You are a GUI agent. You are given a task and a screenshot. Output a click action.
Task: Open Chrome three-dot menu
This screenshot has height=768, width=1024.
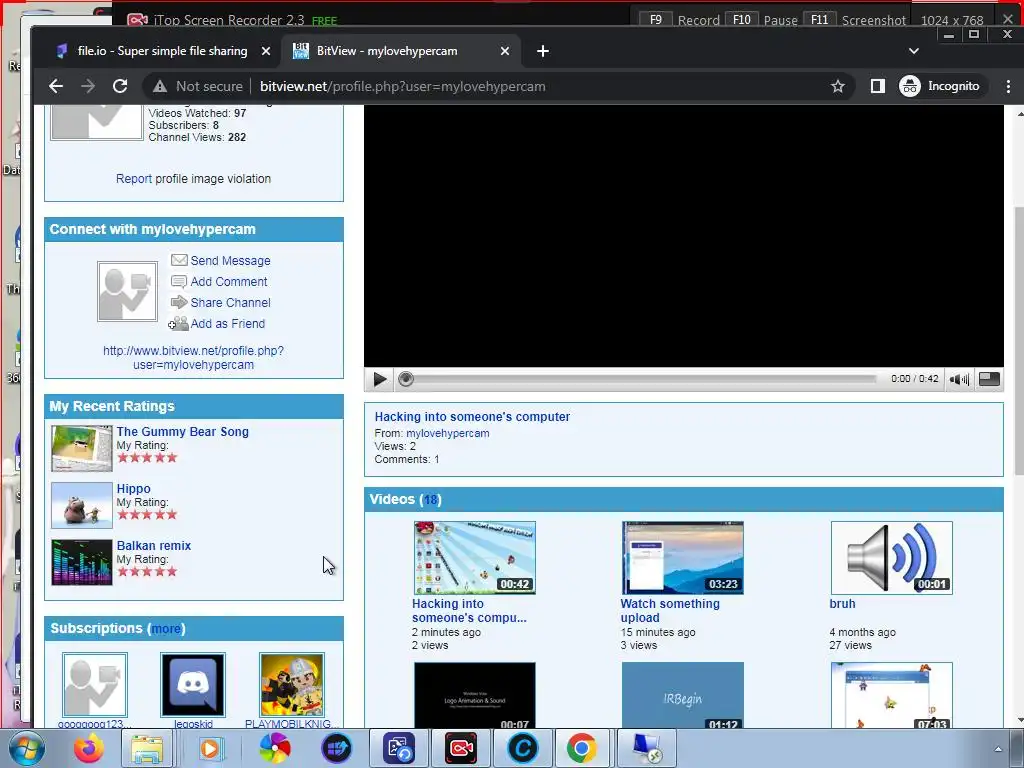(x=1008, y=86)
